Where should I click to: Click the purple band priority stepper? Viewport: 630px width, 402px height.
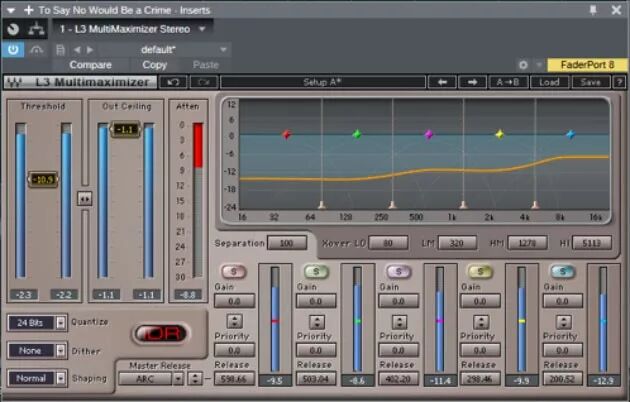point(399,322)
